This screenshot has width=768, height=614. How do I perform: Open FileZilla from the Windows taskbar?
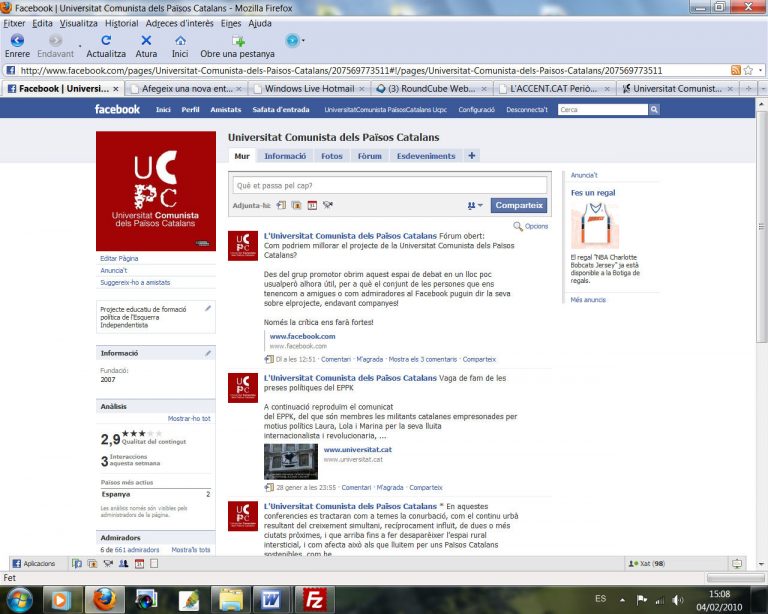[x=314, y=600]
